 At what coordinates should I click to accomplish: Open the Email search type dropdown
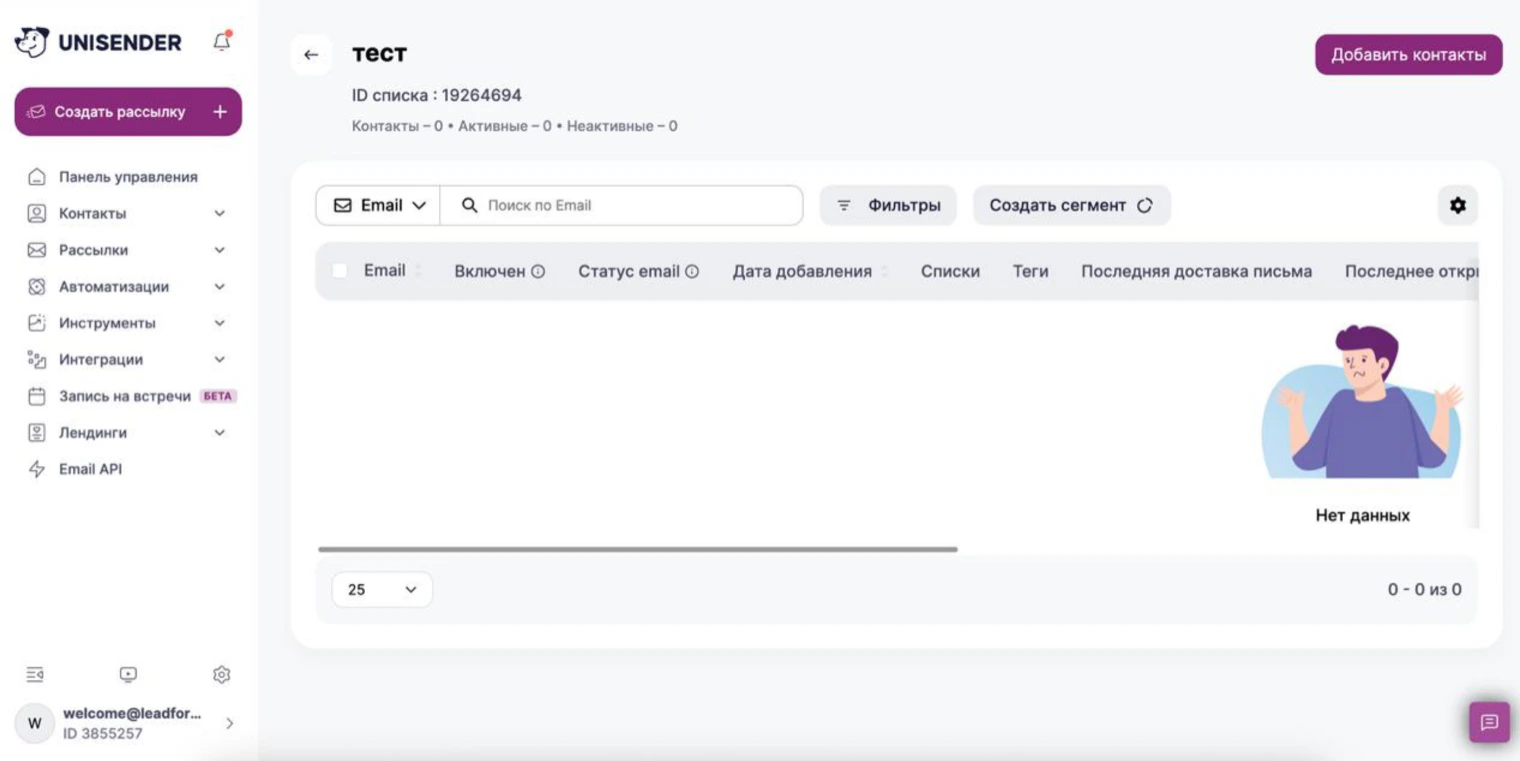click(x=379, y=205)
